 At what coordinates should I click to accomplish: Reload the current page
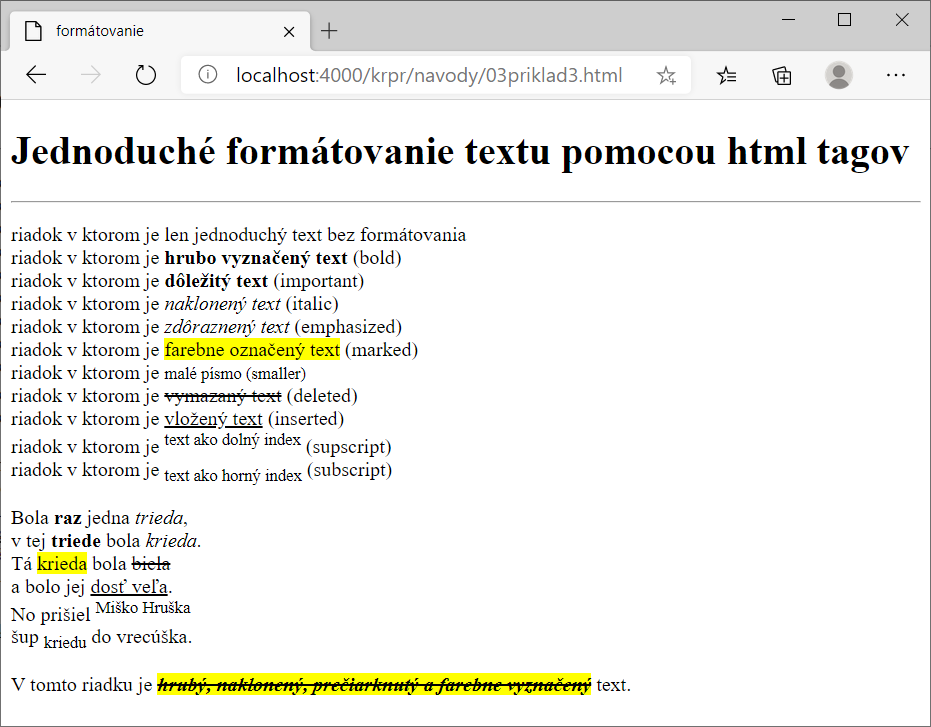coord(145,75)
